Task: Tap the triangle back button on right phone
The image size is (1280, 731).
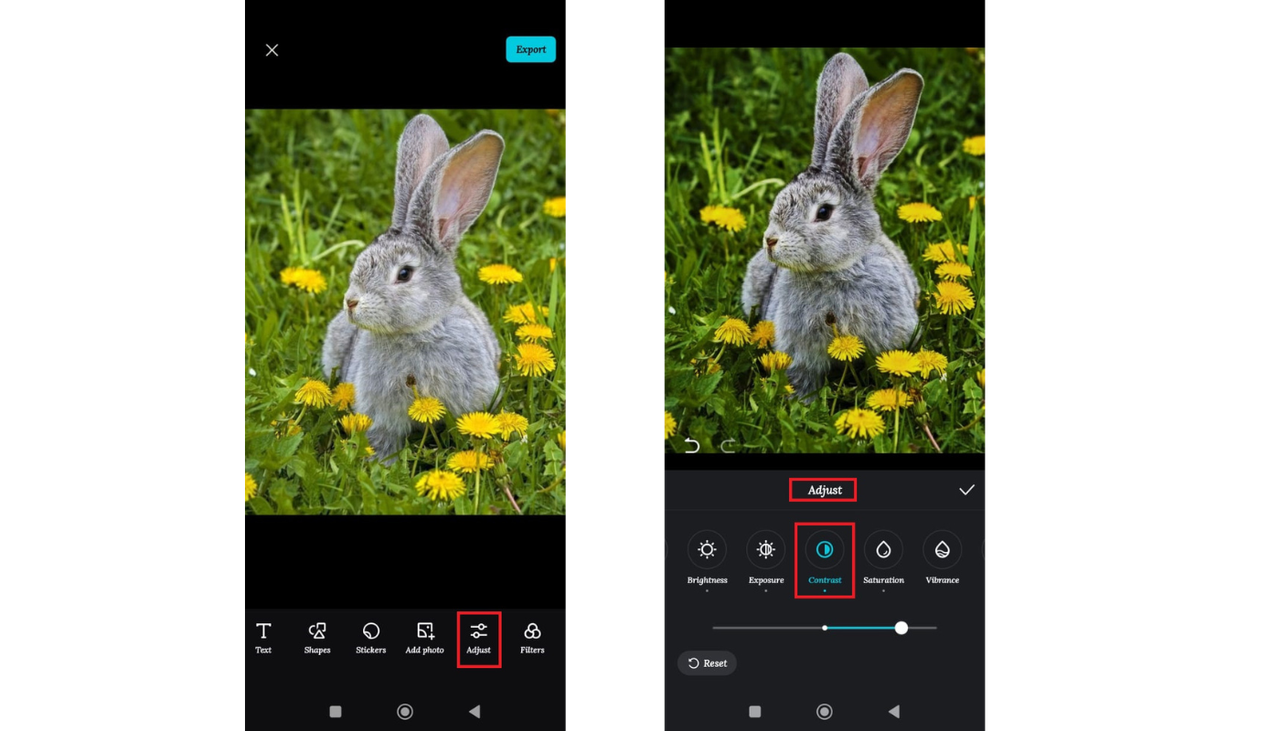Action: point(894,712)
